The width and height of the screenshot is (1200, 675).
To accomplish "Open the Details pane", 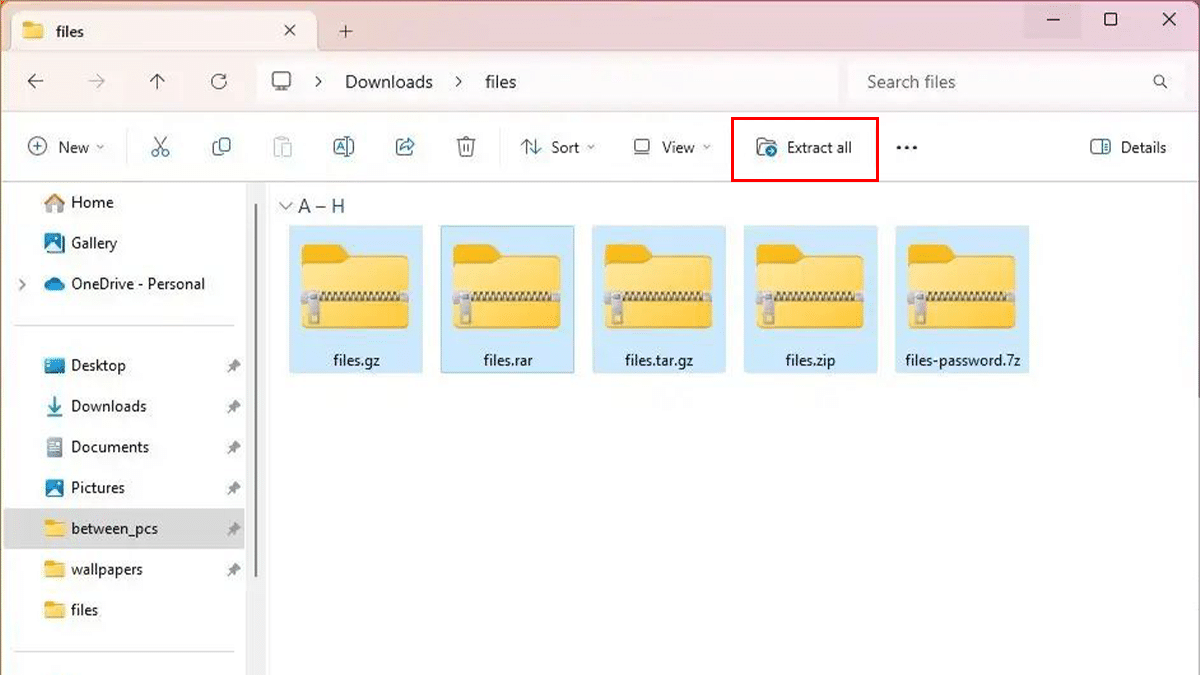I will [x=1128, y=147].
